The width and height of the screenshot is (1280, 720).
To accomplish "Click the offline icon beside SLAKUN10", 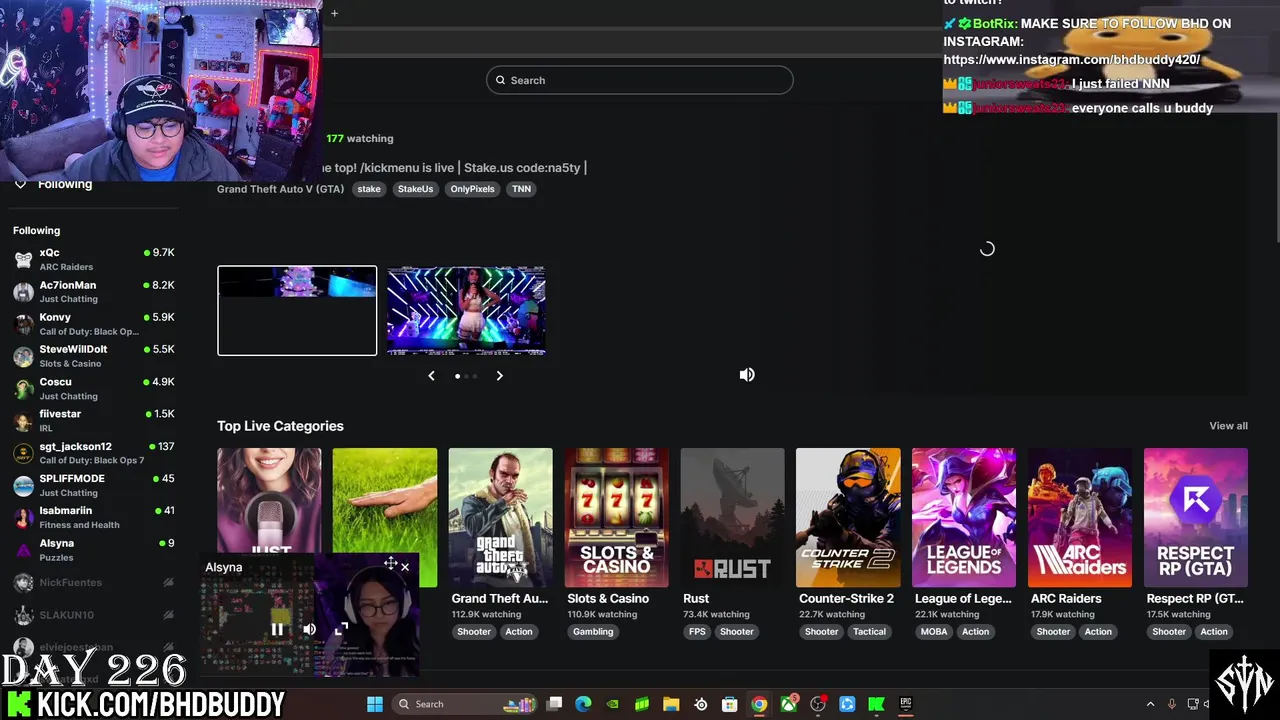I will point(168,615).
